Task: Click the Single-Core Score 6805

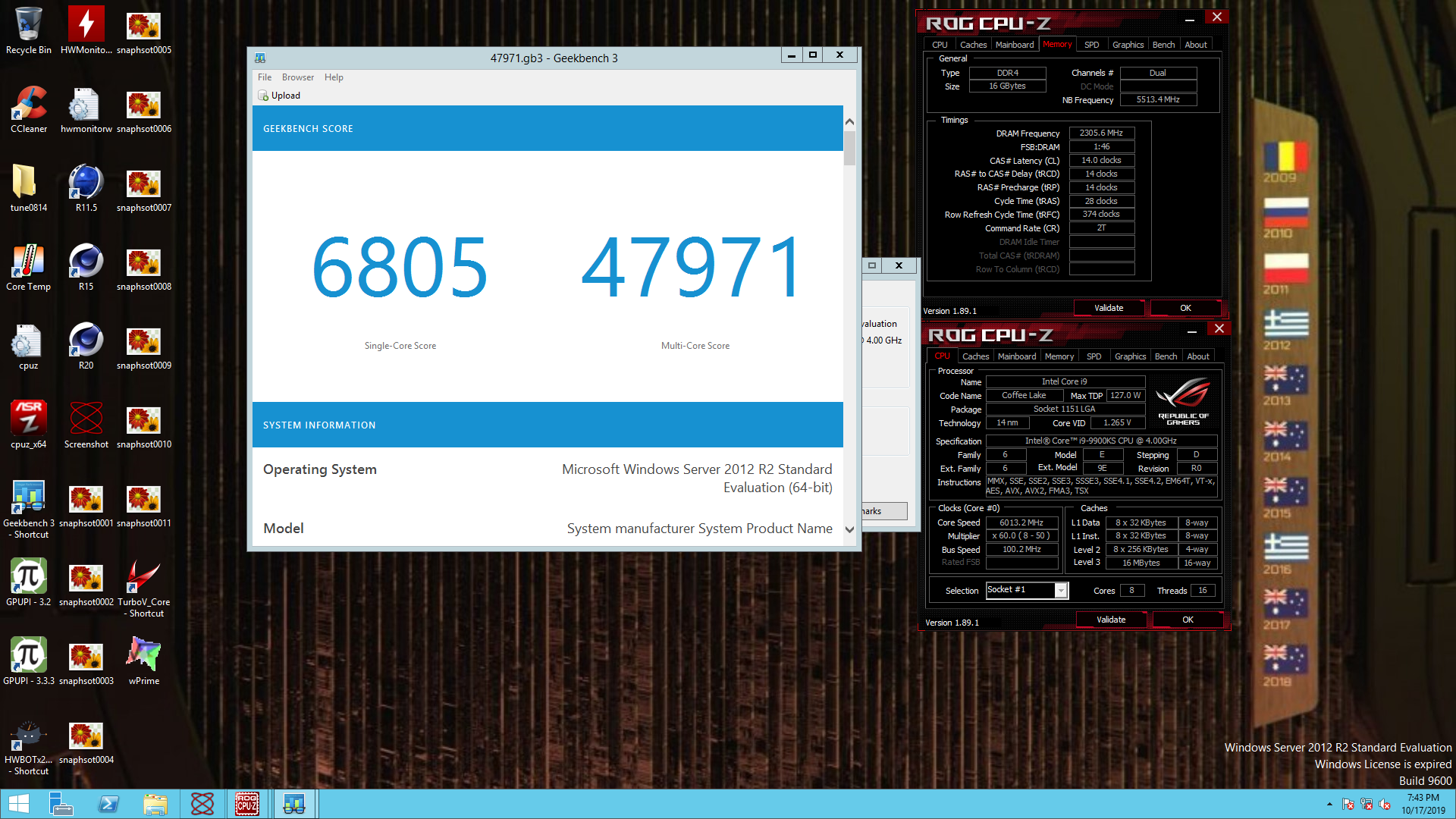Action: pyautogui.click(x=400, y=266)
